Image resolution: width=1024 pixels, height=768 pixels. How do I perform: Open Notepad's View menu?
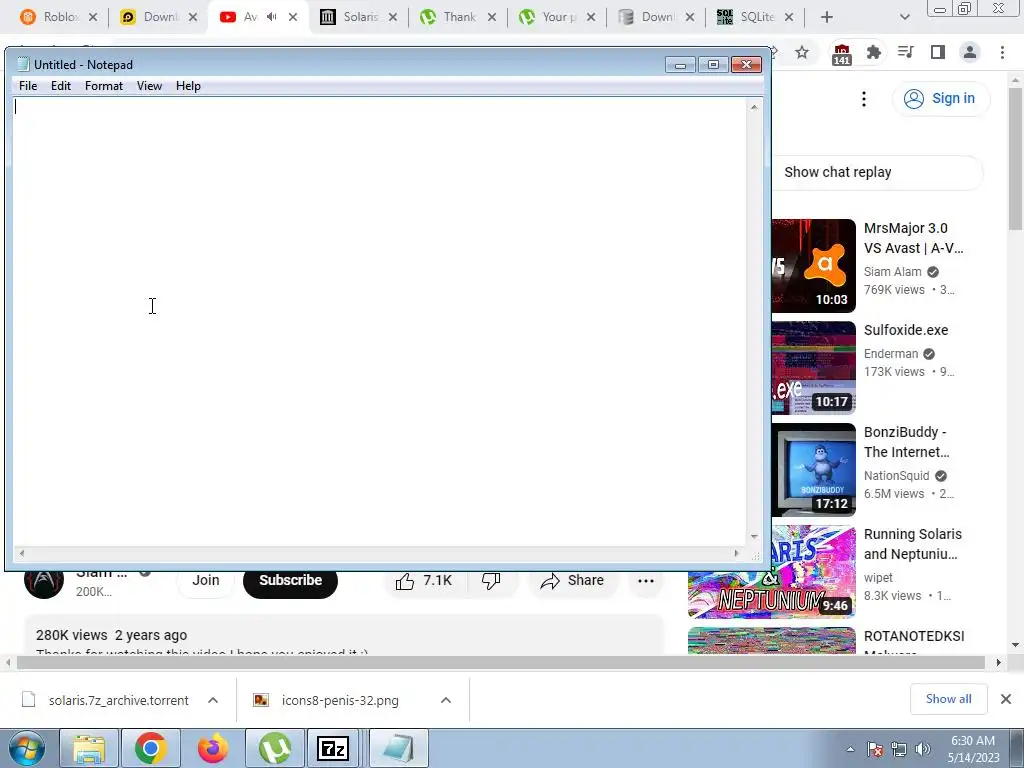click(150, 86)
